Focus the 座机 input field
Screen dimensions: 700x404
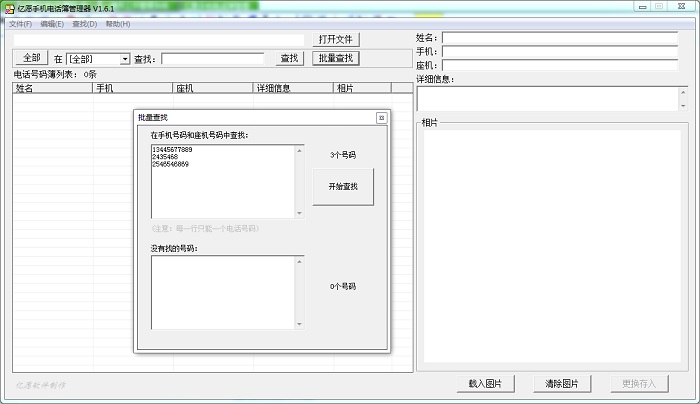coord(560,66)
